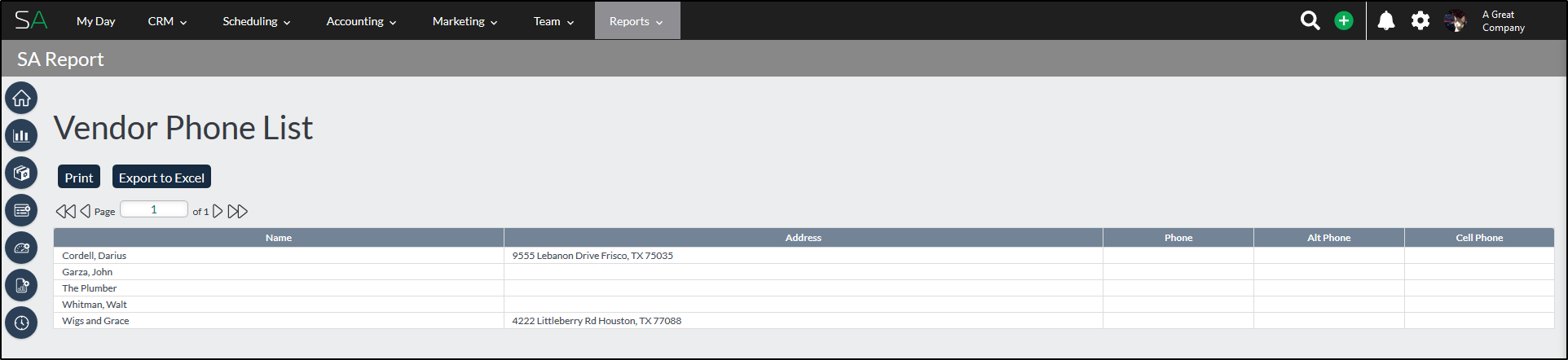Viewport: 1568px width, 360px height.
Task: Expand the Marketing dropdown menu
Action: tap(465, 21)
